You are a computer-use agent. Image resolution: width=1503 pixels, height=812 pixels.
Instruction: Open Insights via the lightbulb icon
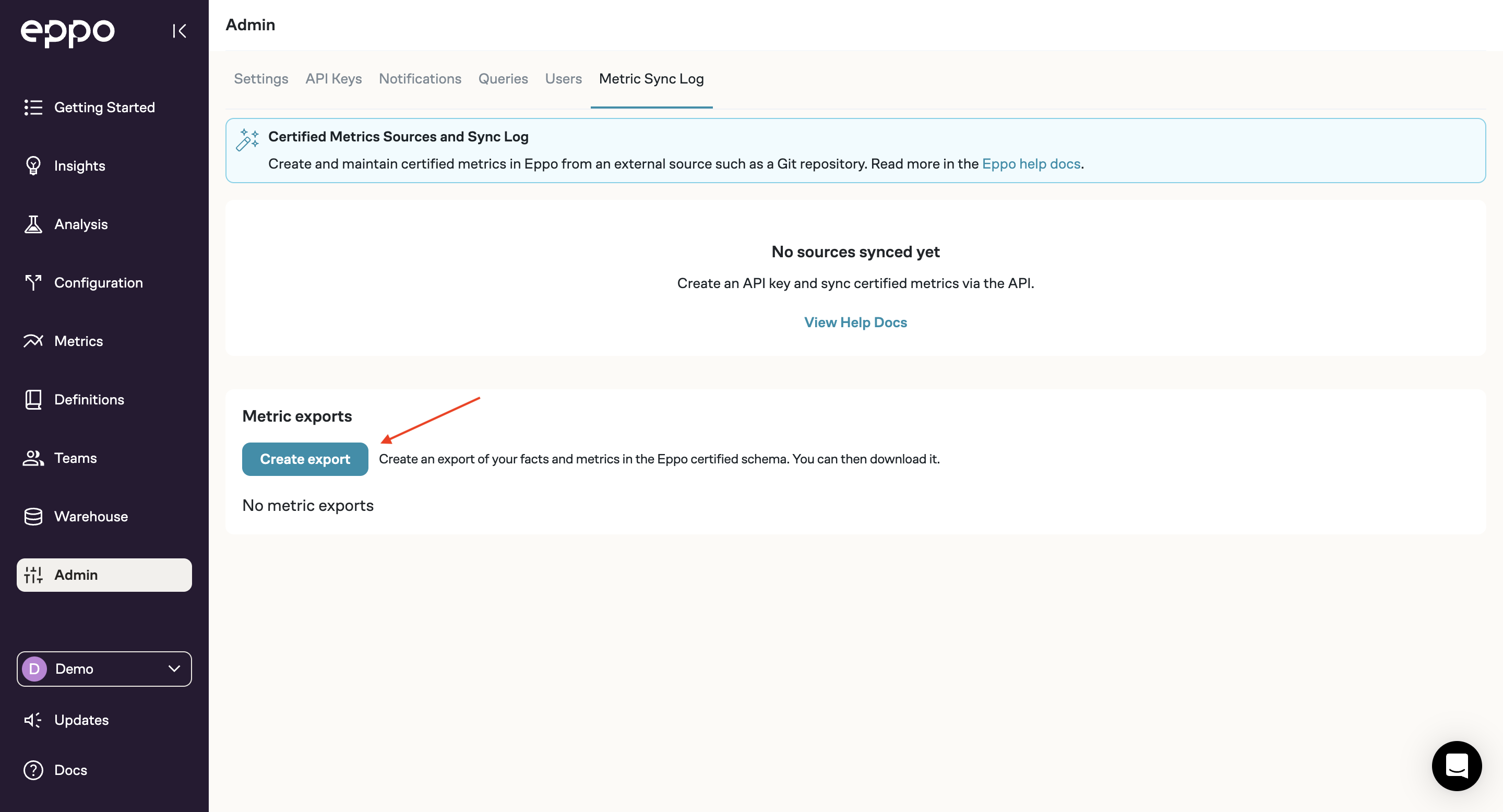tap(33, 165)
